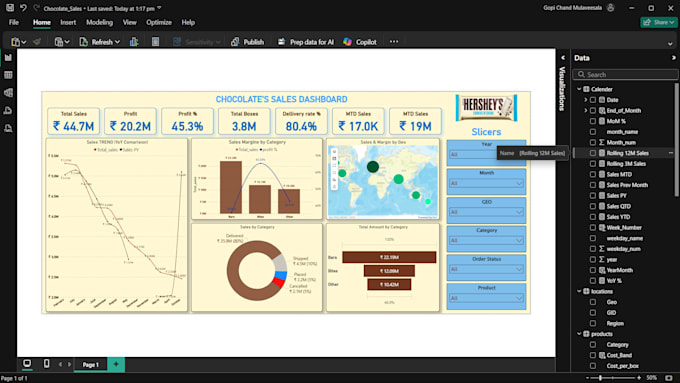Click the Share button
Image resolution: width=680 pixels, height=383 pixels.
point(659,22)
